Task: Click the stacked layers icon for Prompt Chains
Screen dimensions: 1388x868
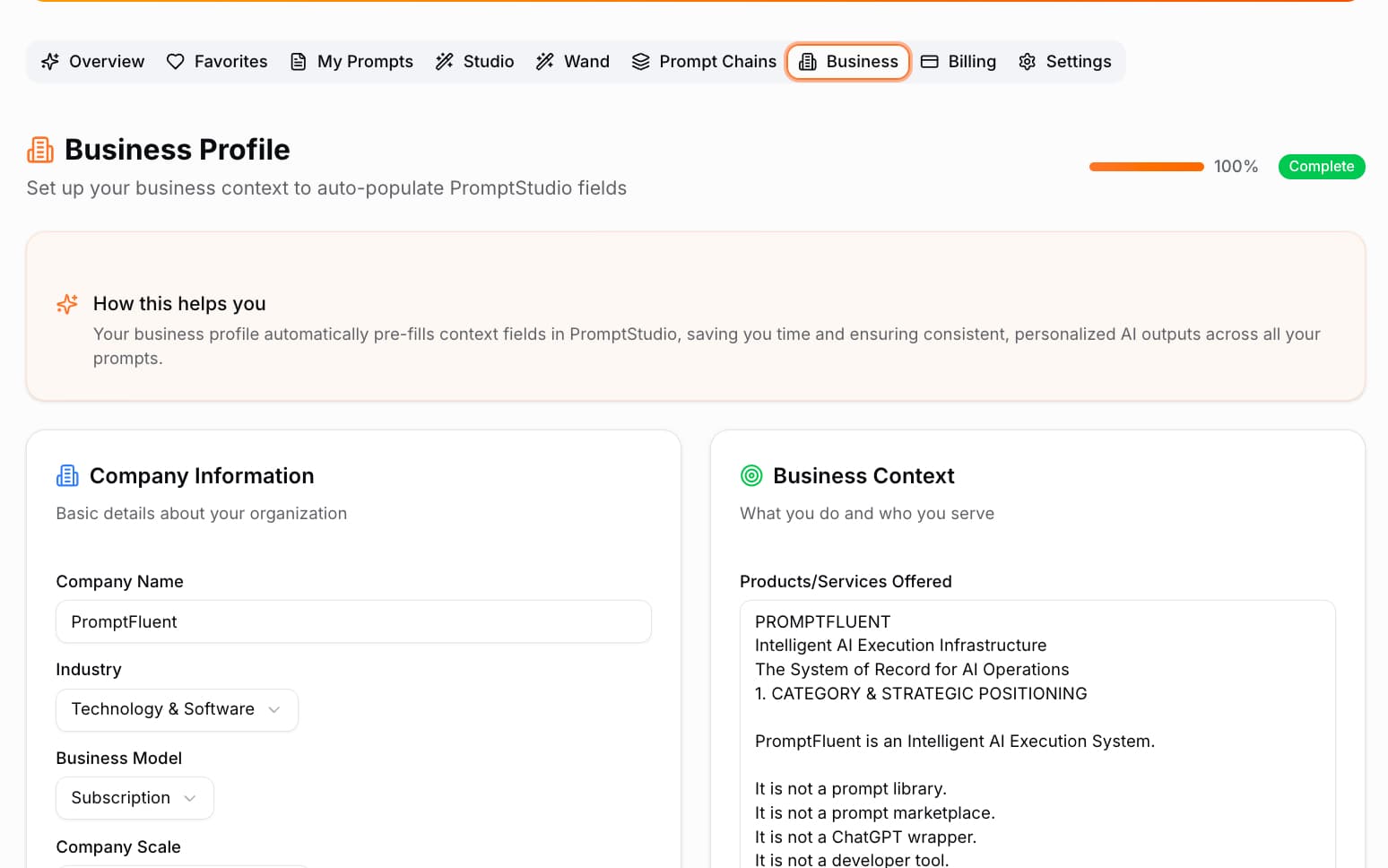Action: pos(640,61)
